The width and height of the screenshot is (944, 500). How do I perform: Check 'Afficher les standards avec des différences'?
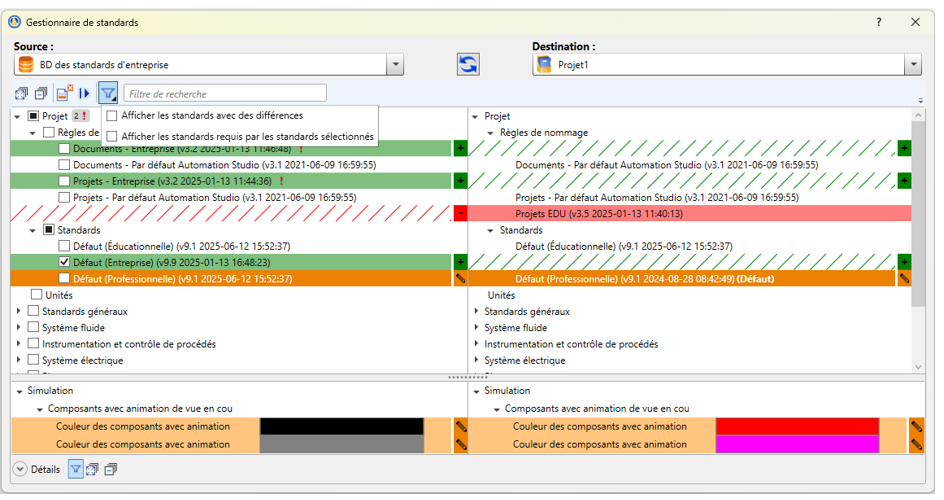click(112, 116)
